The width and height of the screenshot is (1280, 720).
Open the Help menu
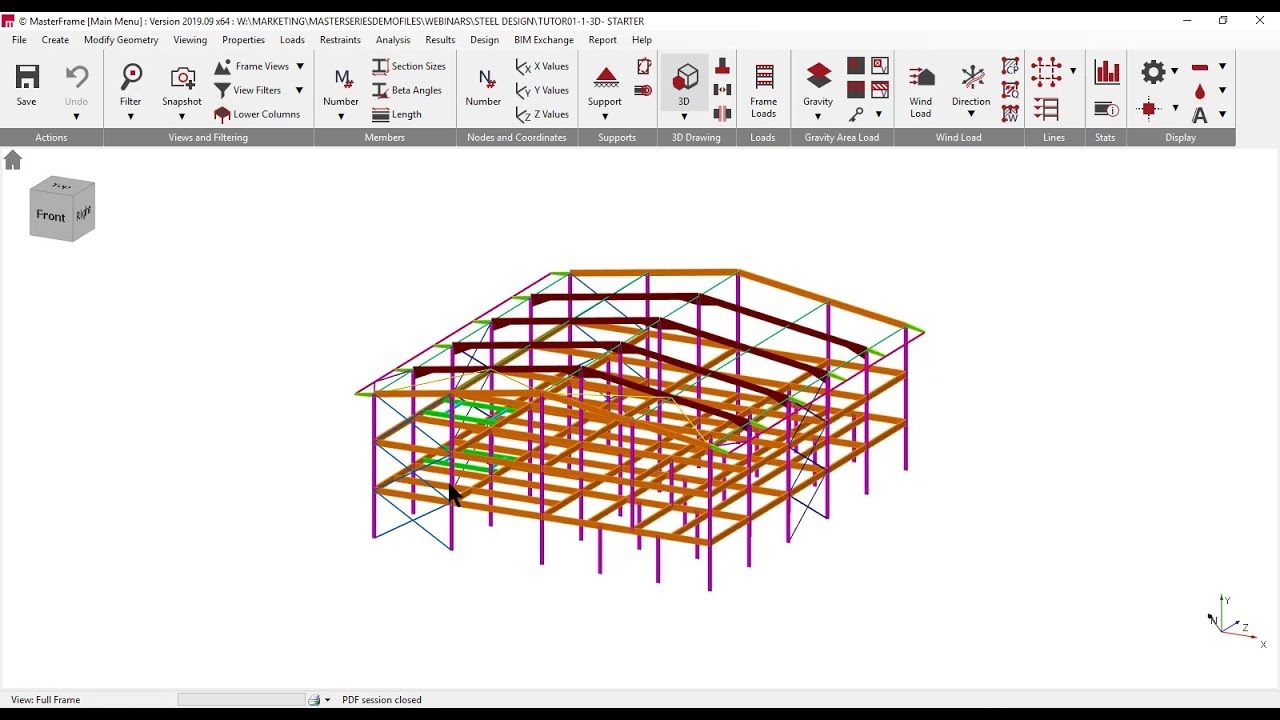pyautogui.click(x=642, y=40)
